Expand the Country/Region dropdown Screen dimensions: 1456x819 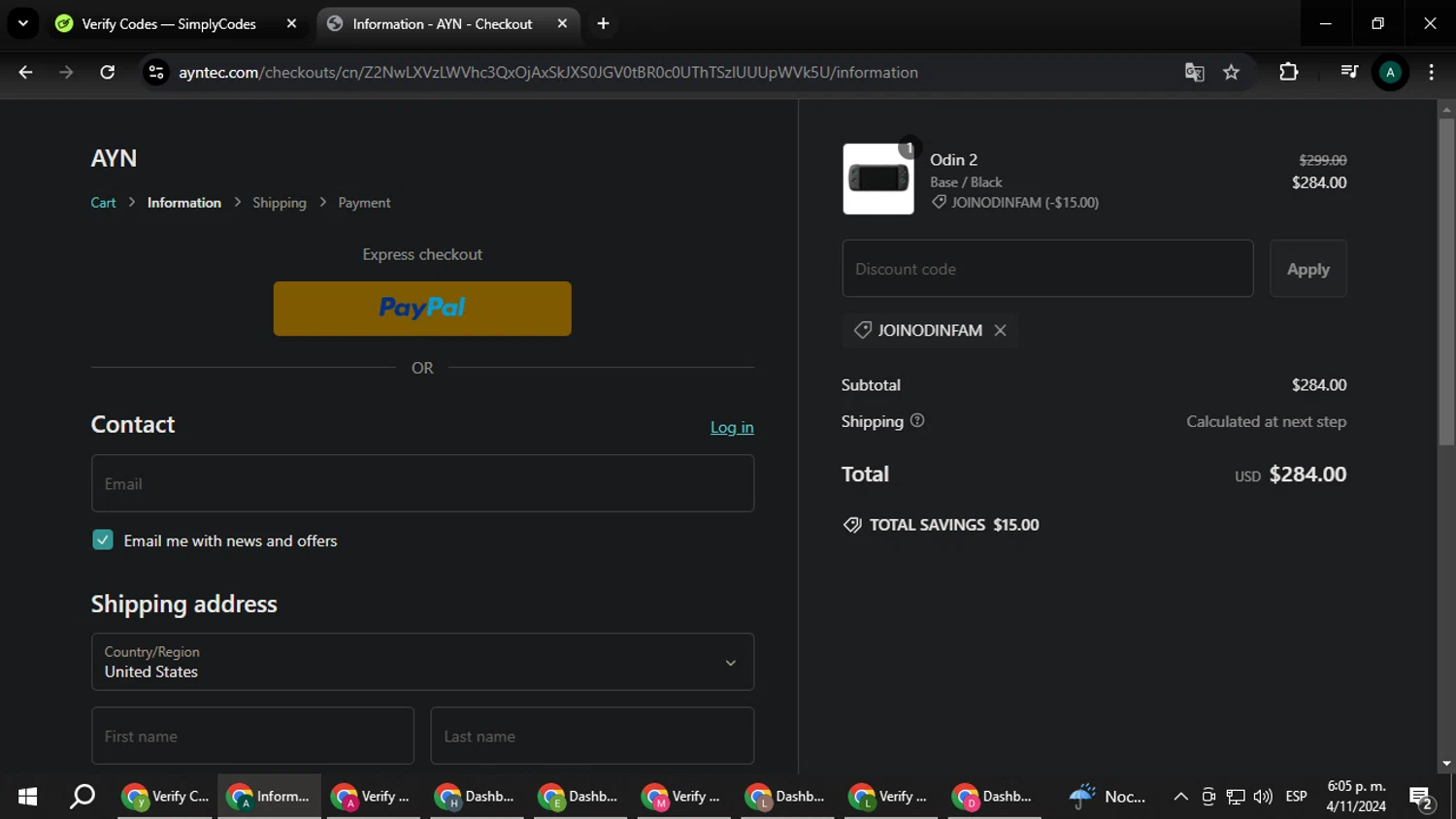[422, 662]
